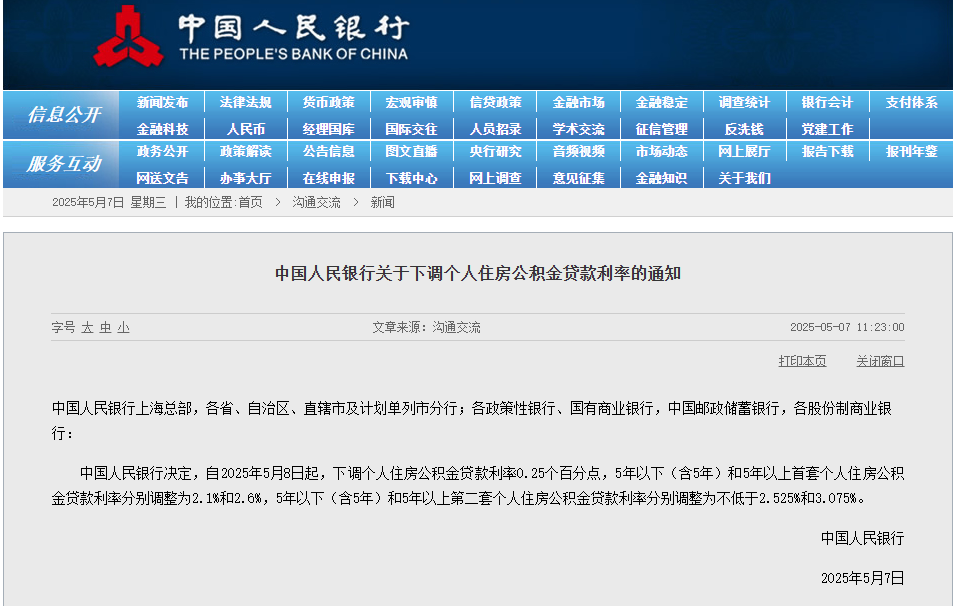Viewport: 955px width, 606px height.
Task: Open 下载中心 page
Action: tap(411, 178)
